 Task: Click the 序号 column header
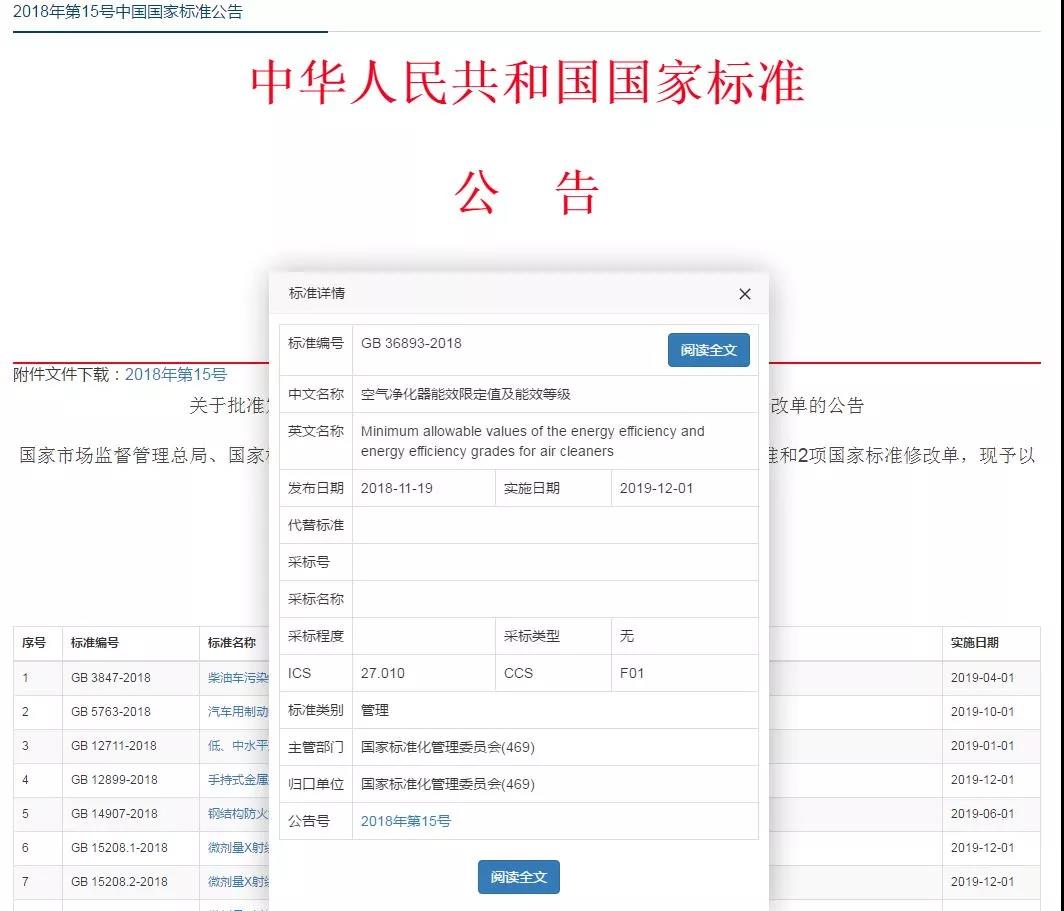click(x=34, y=643)
